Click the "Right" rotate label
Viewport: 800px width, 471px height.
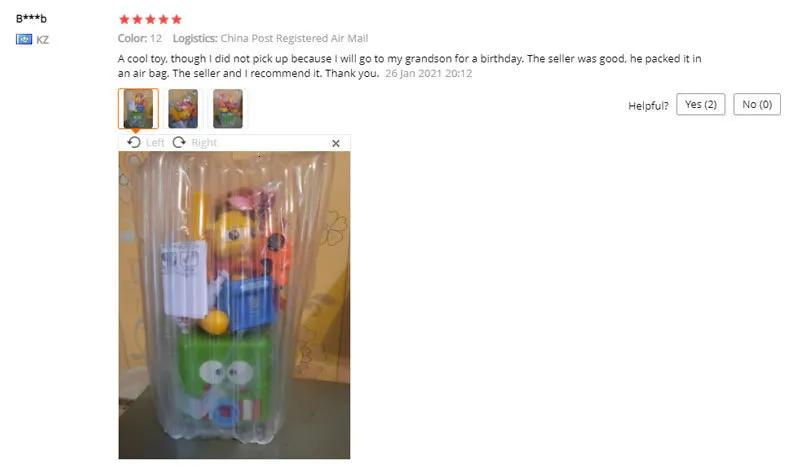pos(204,143)
